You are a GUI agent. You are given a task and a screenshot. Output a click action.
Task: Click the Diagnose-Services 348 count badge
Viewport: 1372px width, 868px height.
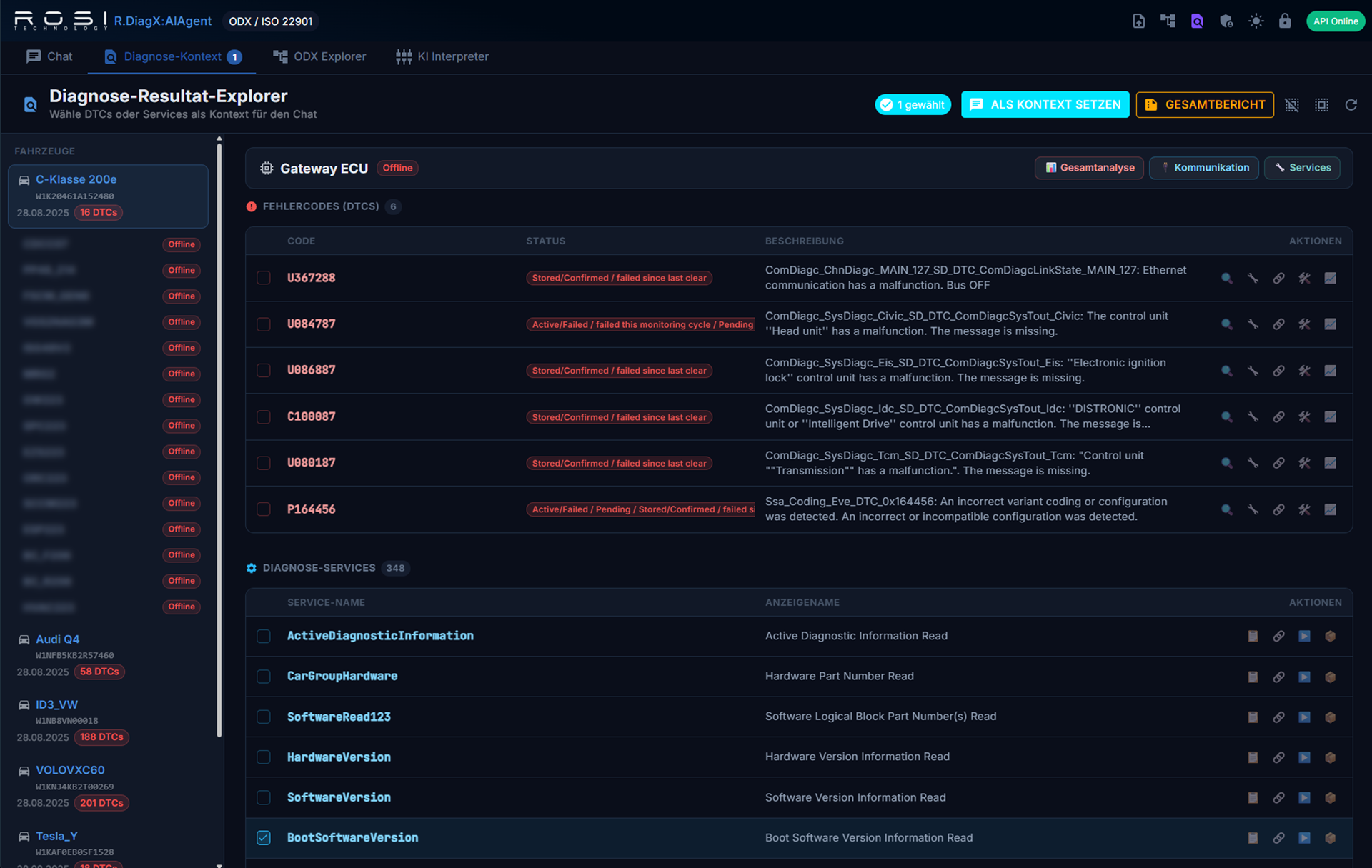pyautogui.click(x=395, y=568)
